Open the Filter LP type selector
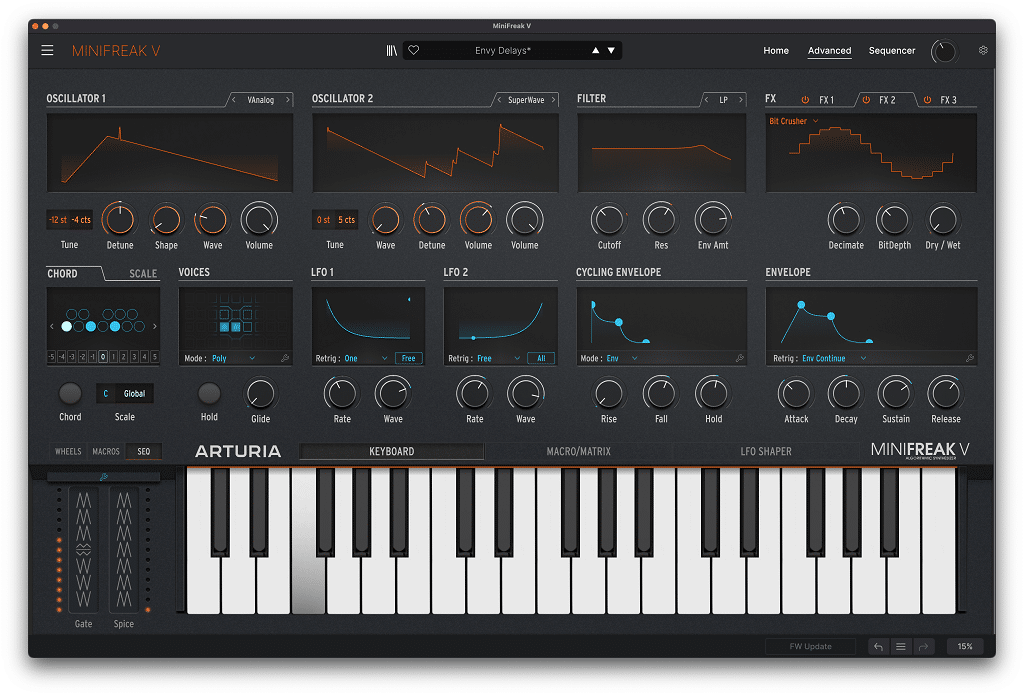Screen dimensions: 1024x695 point(723,100)
